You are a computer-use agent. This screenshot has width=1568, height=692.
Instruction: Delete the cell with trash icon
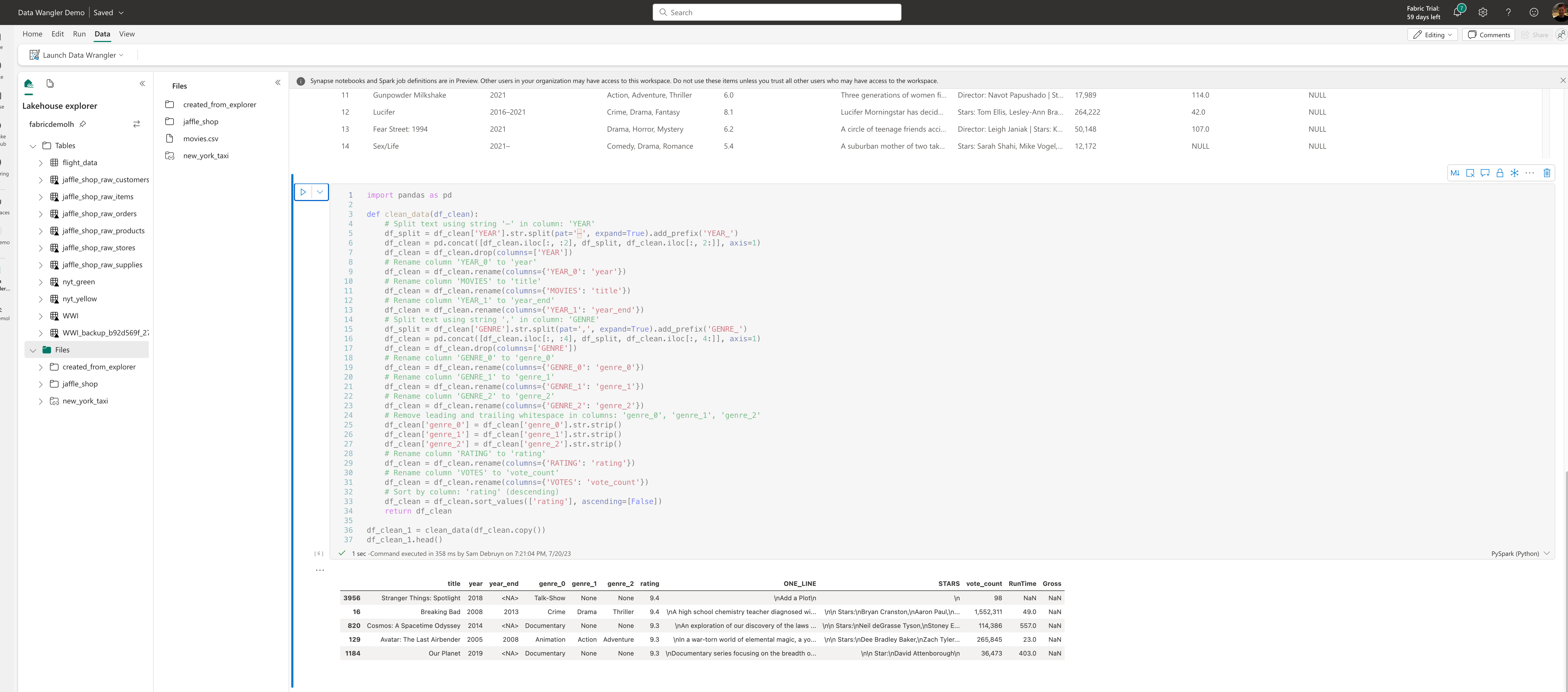tap(1547, 173)
